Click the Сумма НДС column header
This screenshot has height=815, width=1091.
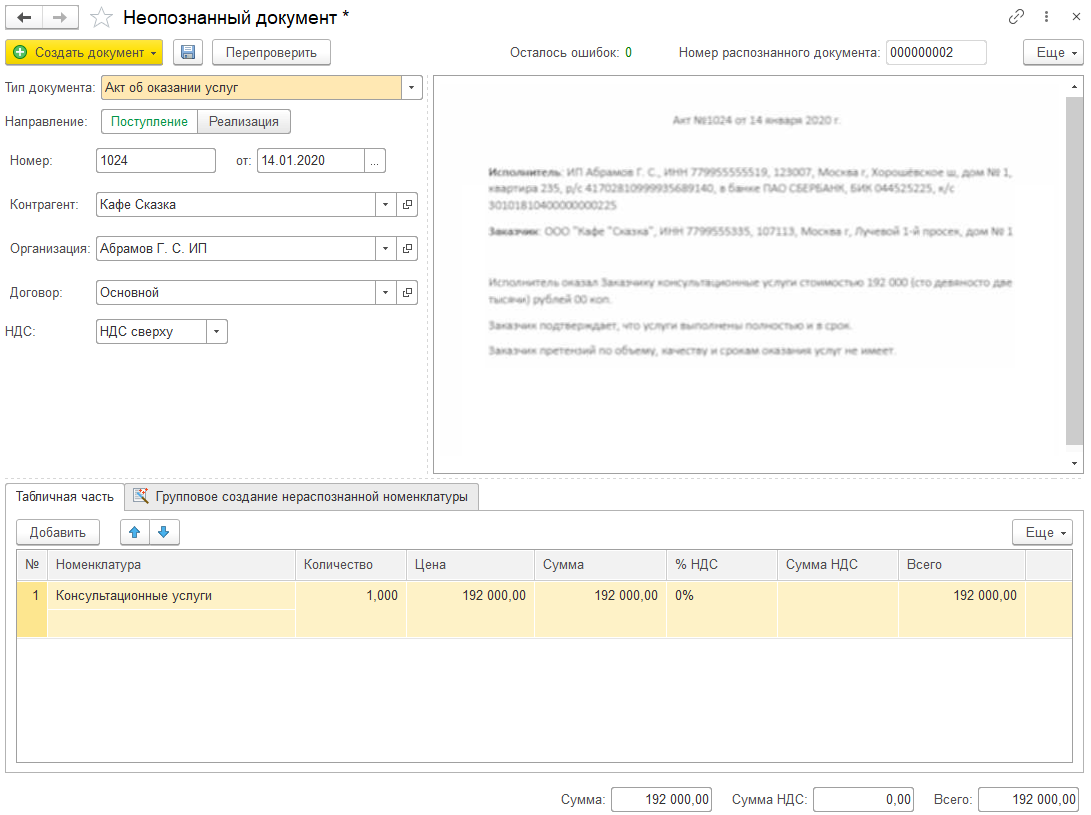pos(838,564)
